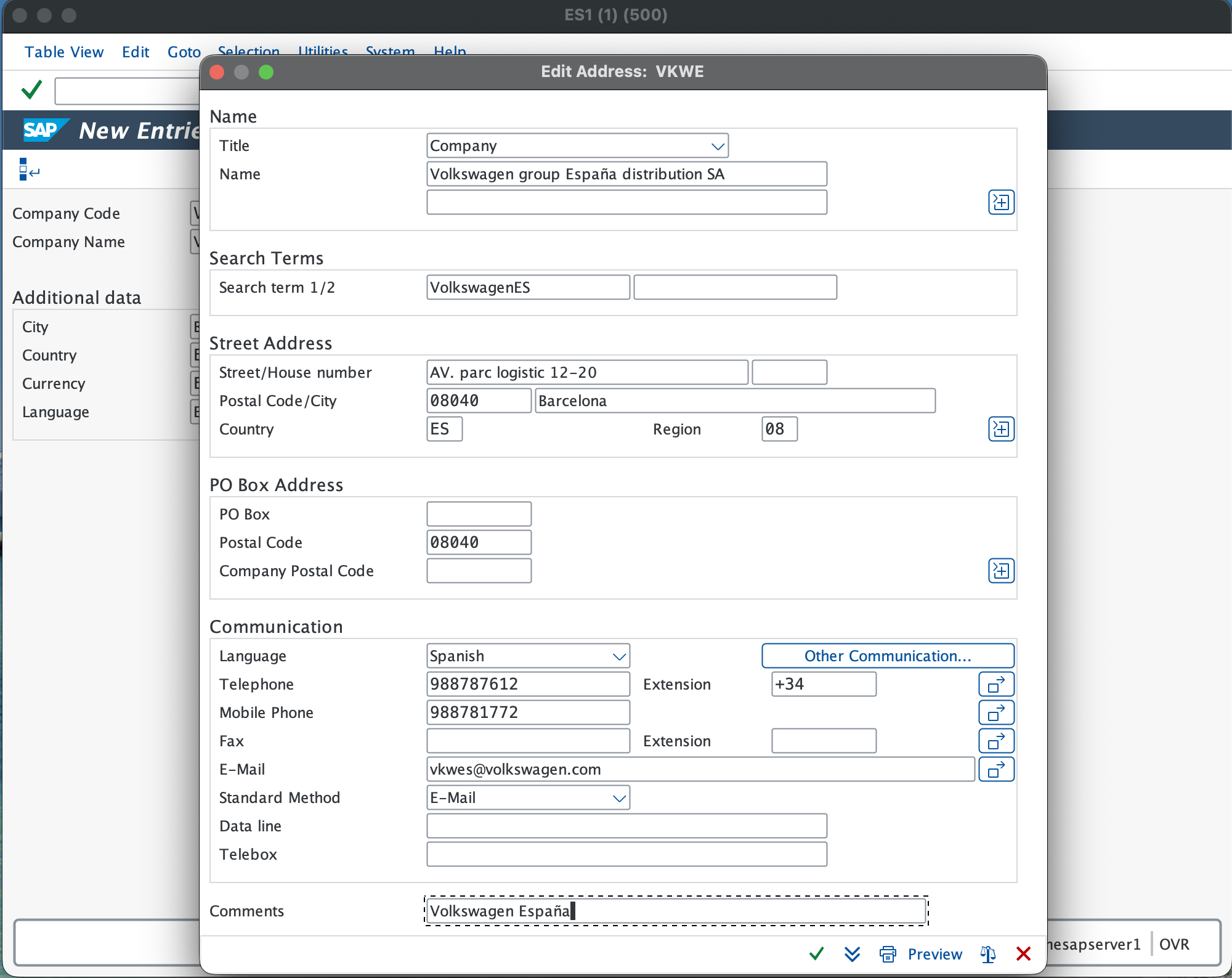Click the empty Company Postal Code field
This screenshot has width=1232, height=978.
(x=479, y=571)
